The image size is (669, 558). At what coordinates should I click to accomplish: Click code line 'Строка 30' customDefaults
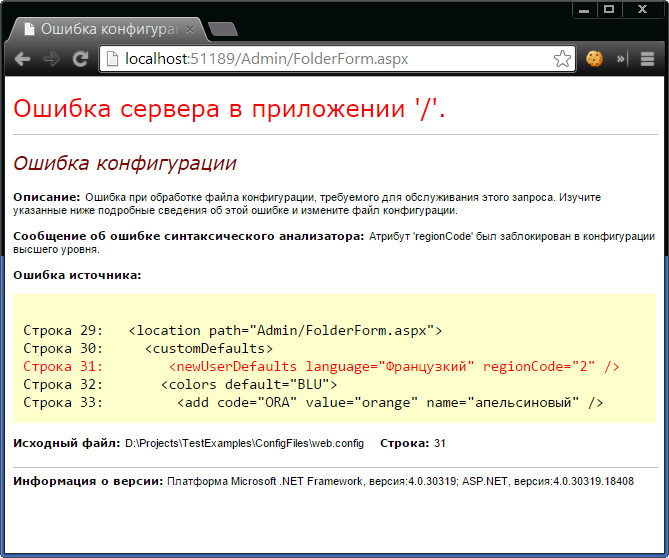coord(148,349)
